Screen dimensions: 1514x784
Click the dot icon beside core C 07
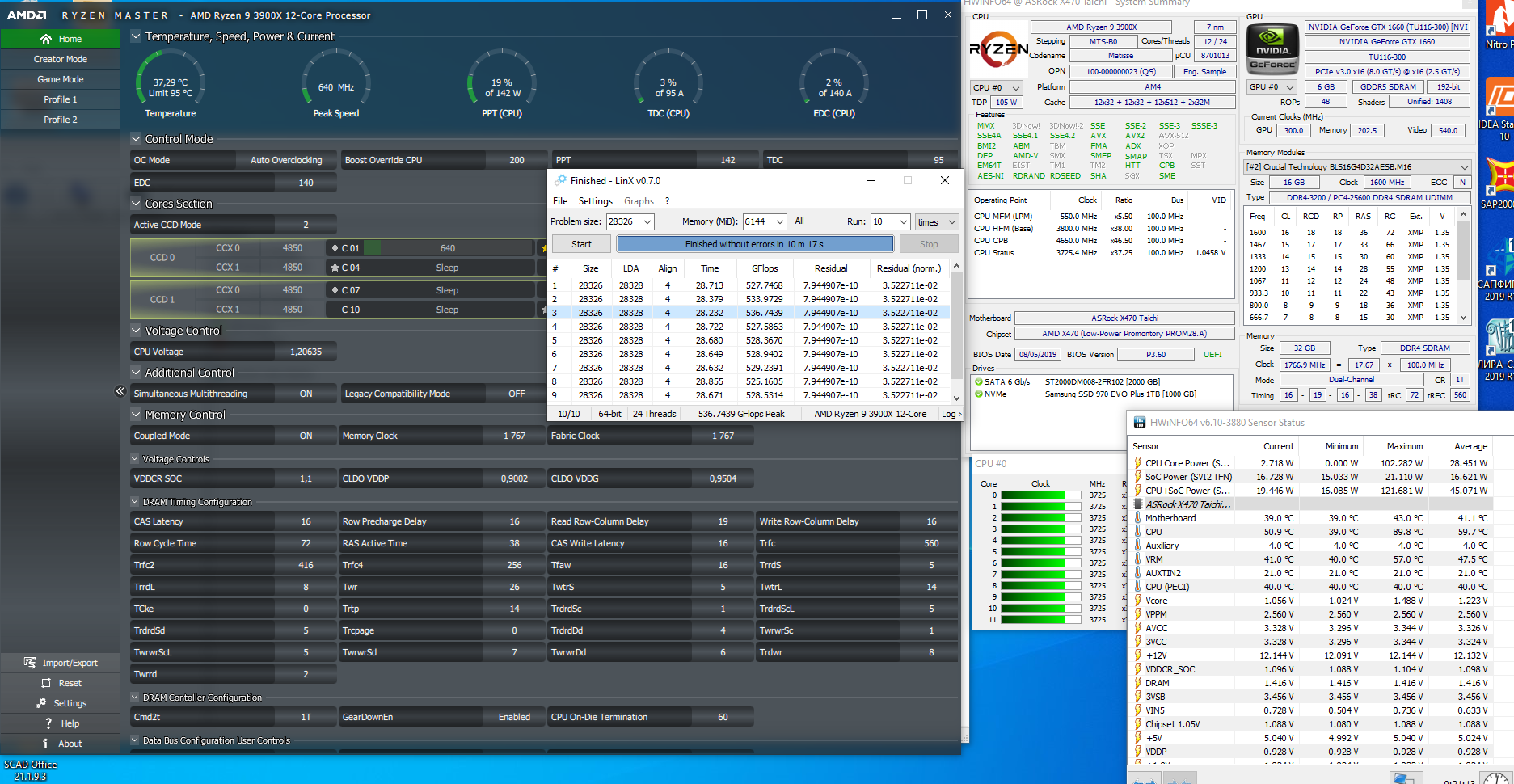(335, 290)
